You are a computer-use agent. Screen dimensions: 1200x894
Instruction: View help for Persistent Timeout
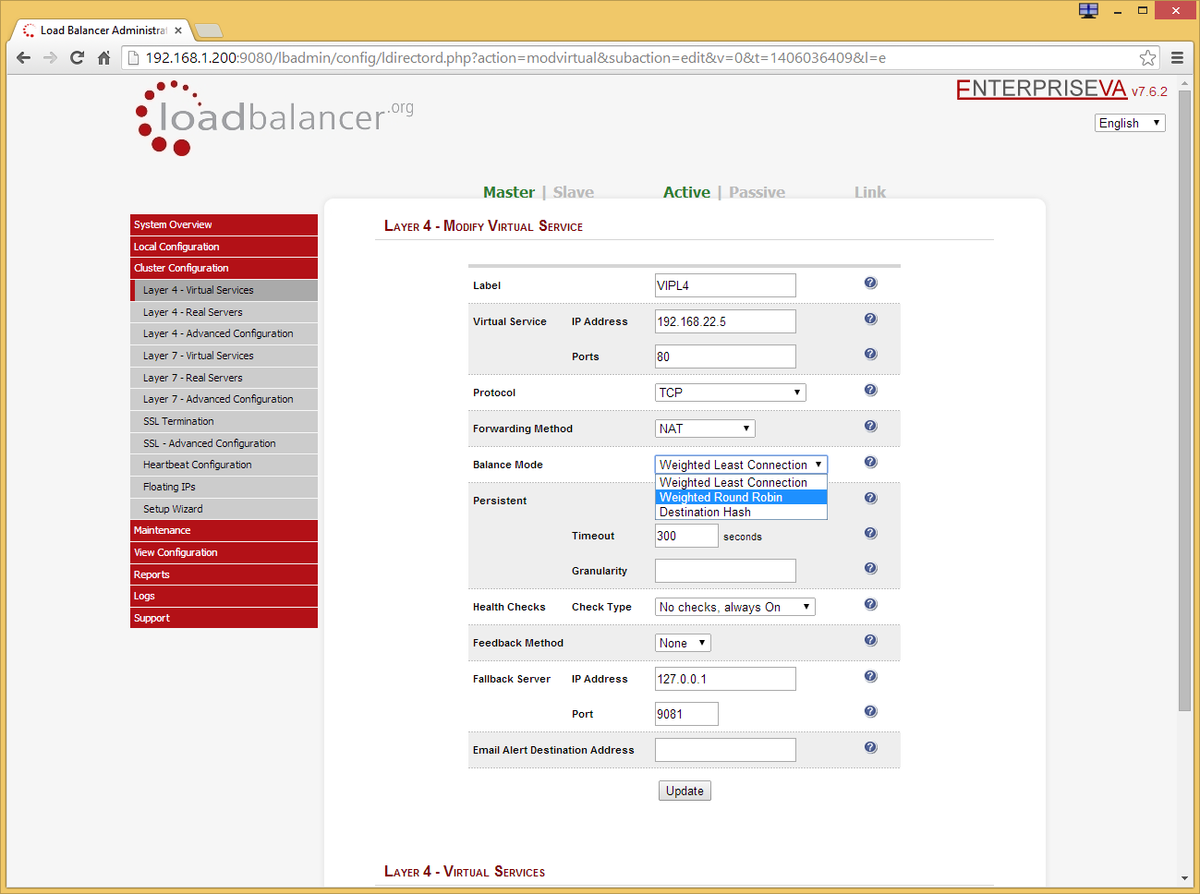(x=870, y=532)
